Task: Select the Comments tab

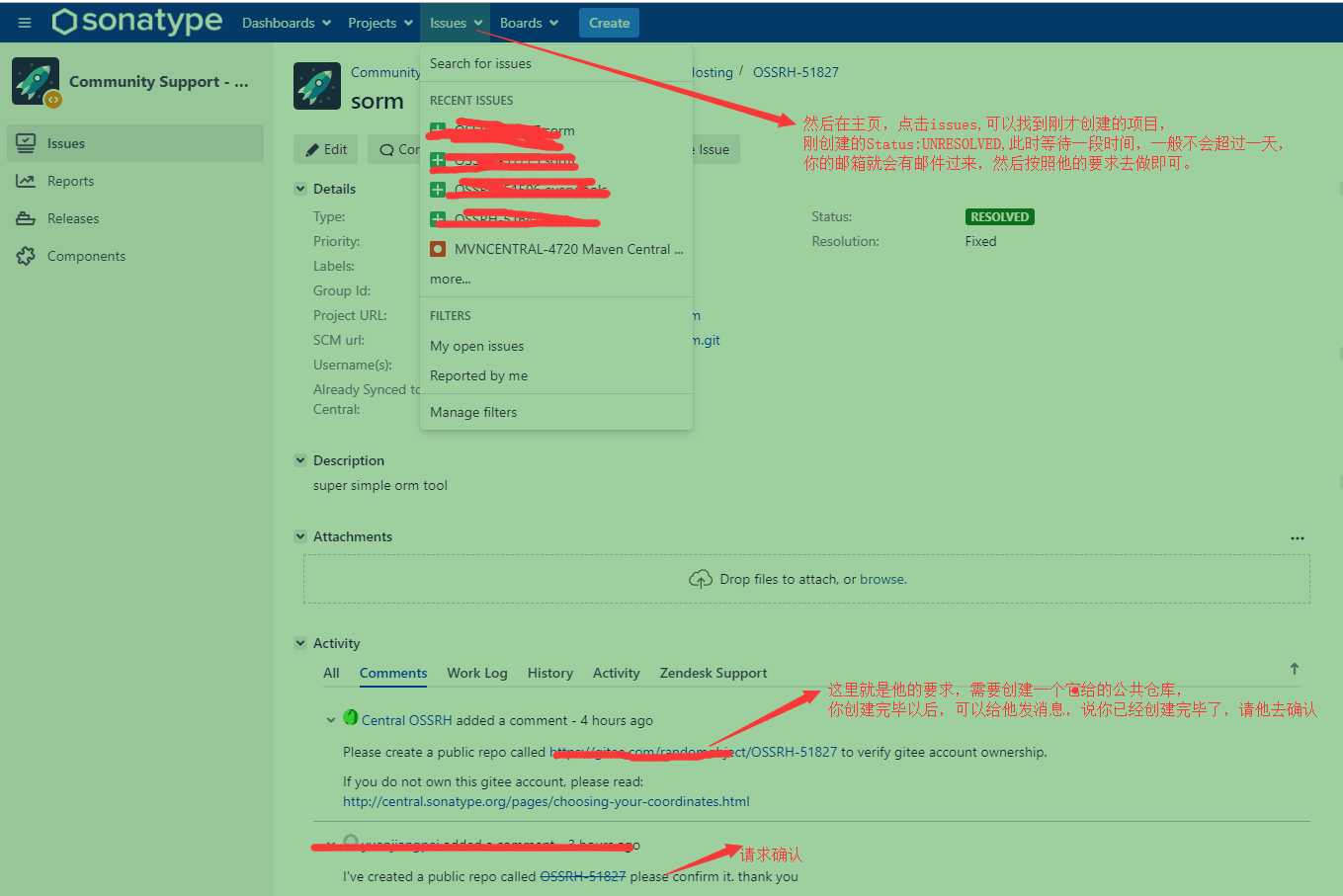Action: tap(393, 673)
